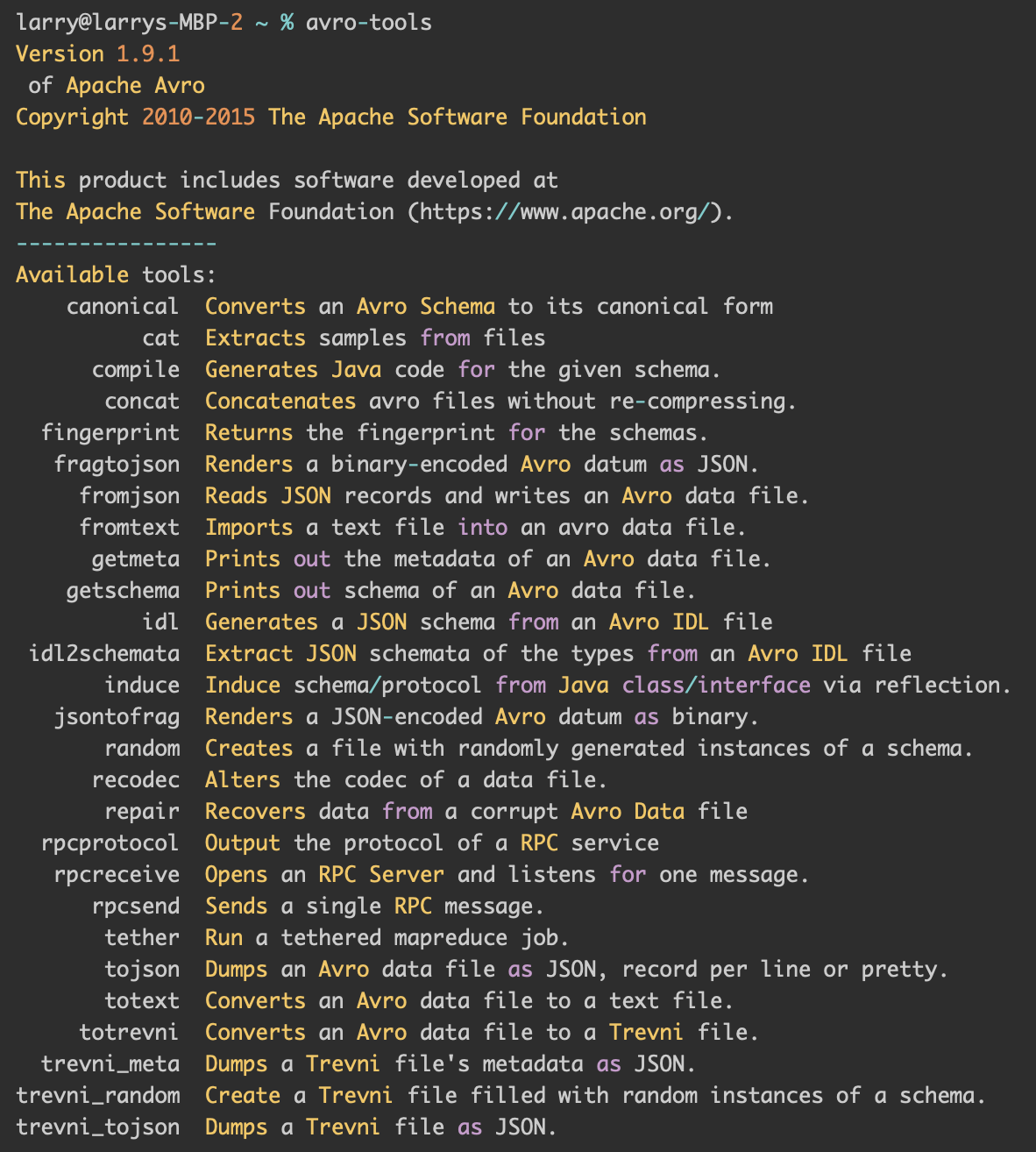1036x1152 pixels.
Task: Click 'Output the protocol of a RPC service'
Action: click(x=432, y=843)
